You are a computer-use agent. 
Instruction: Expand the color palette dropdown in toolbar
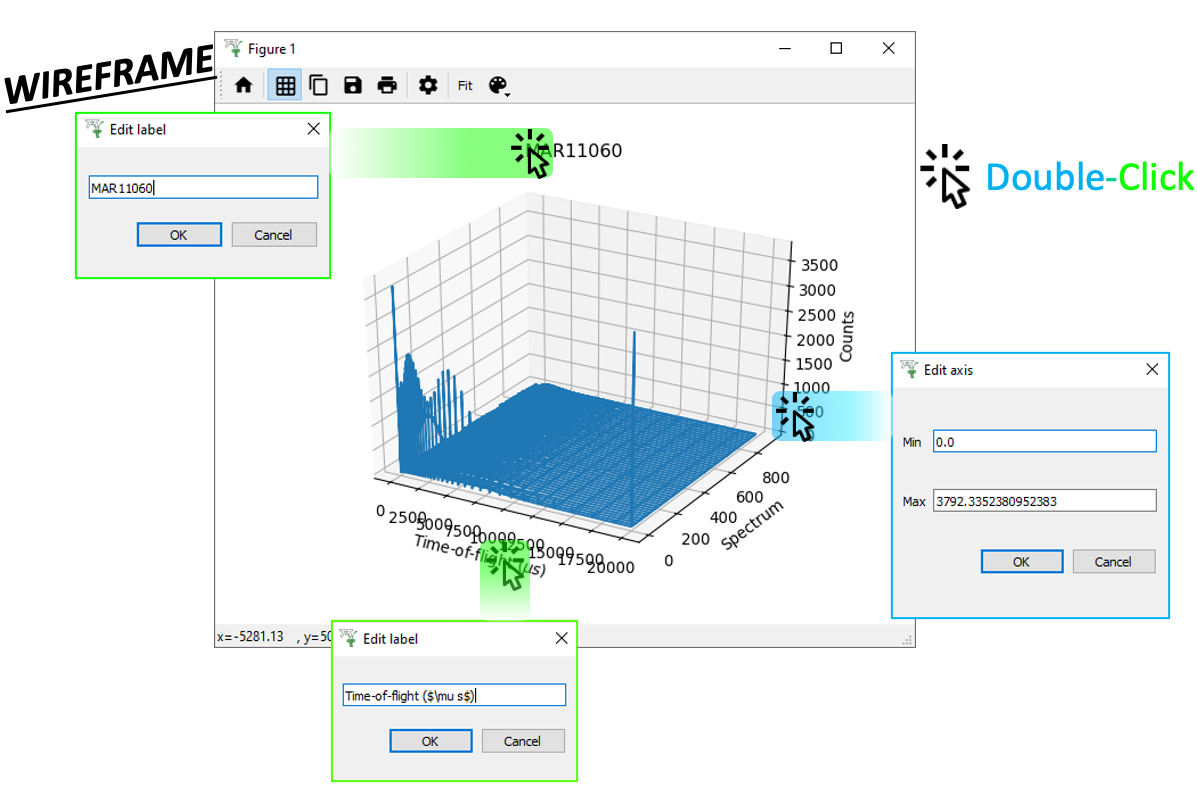[x=499, y=87]
